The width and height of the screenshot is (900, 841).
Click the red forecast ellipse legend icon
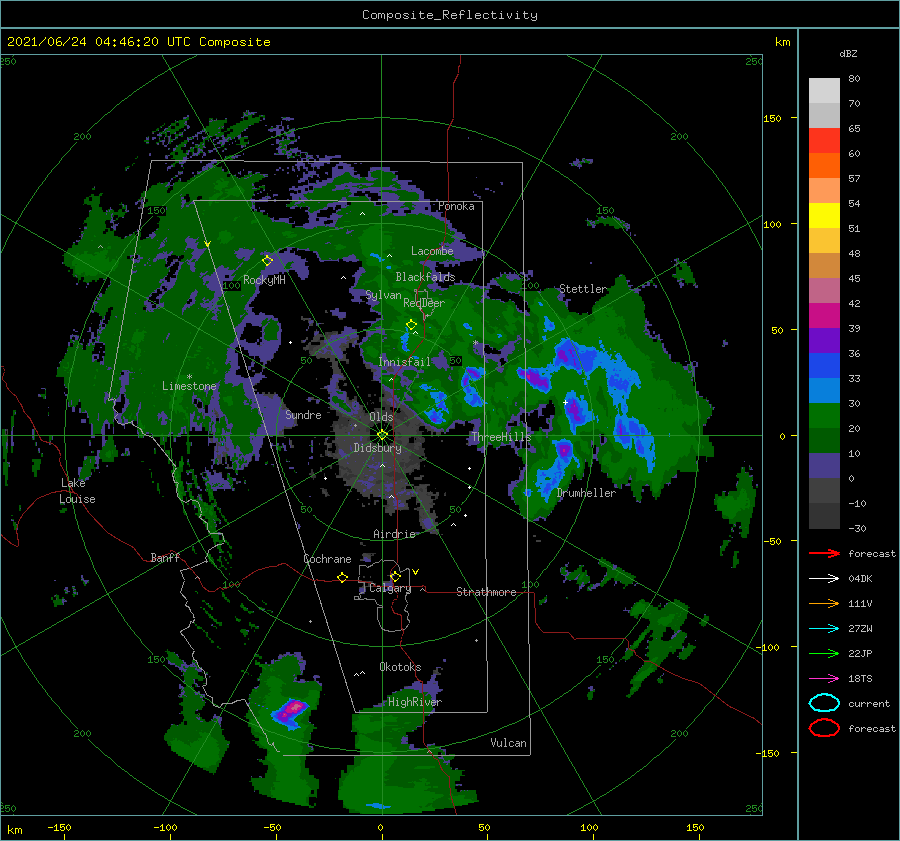pos(824,728)
